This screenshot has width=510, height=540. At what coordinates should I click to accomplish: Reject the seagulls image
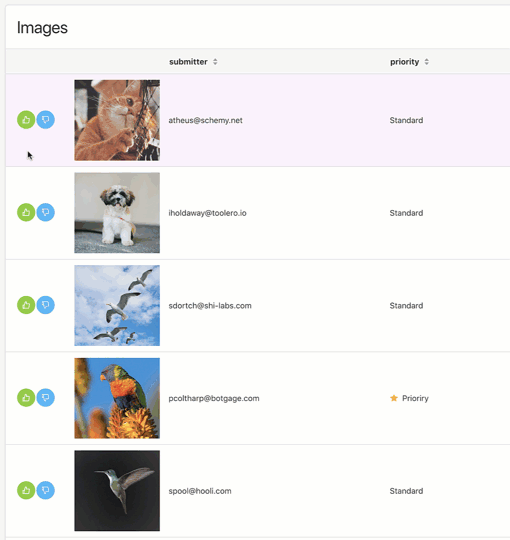coord(45,305)
